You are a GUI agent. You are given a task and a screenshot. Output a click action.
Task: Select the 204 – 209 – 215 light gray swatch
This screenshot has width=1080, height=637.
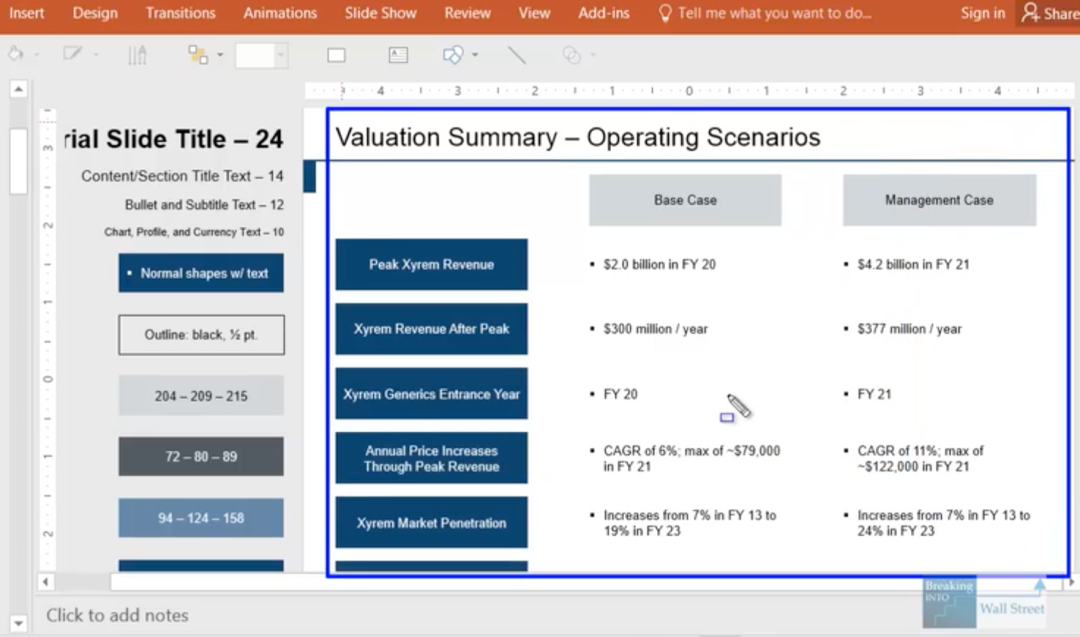coord(201,396)
